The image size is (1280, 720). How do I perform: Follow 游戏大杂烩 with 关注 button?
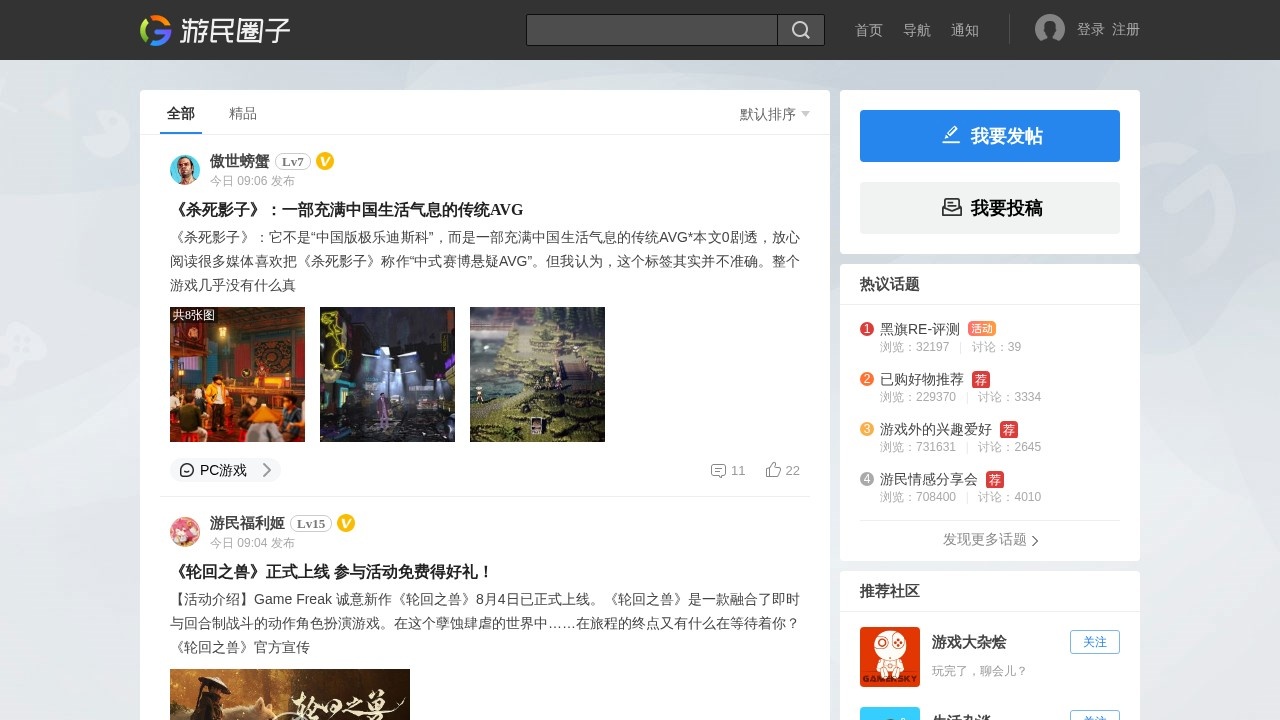point(1095,642)
